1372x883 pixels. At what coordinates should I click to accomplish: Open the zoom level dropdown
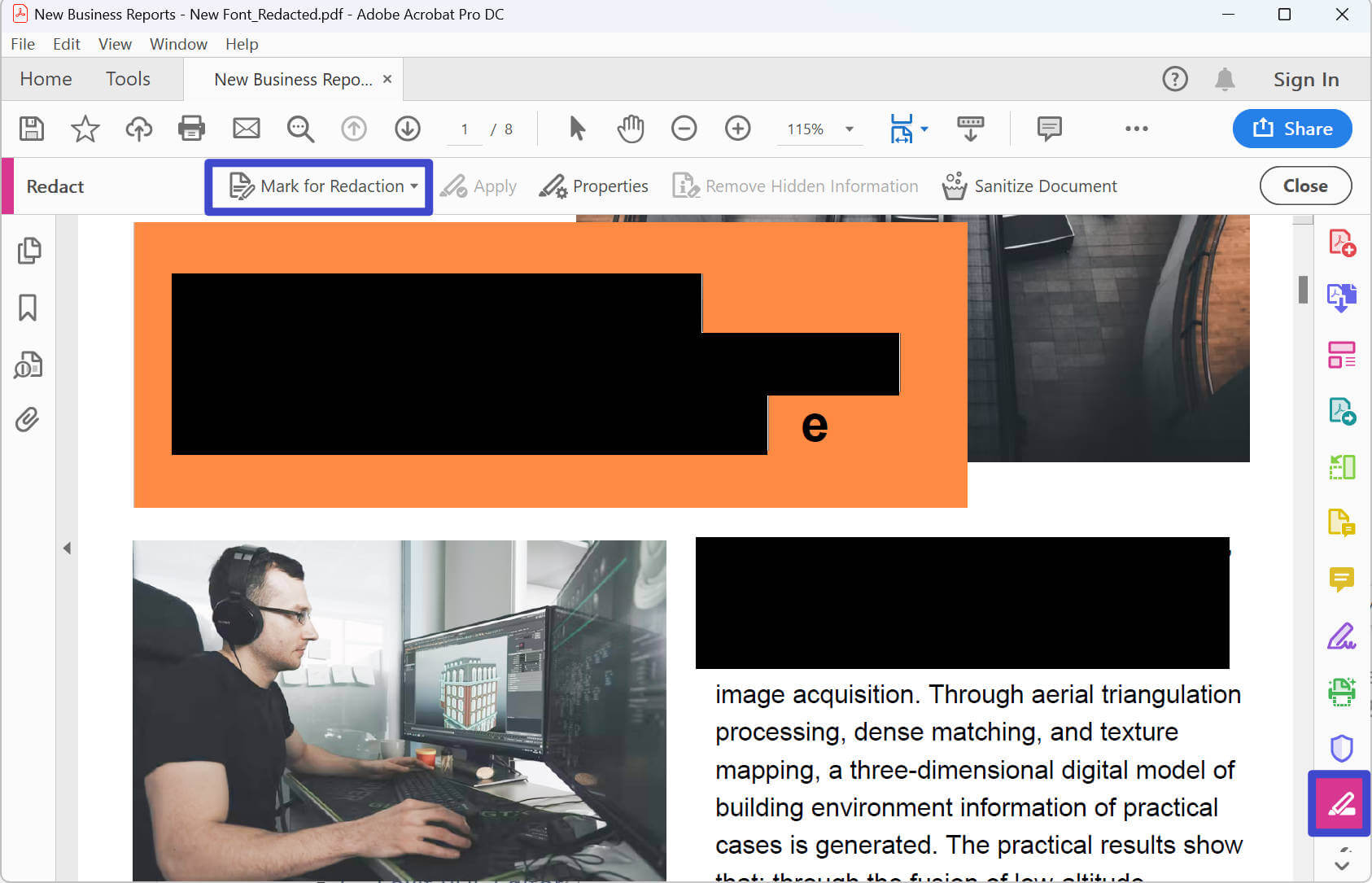[848, 129]
